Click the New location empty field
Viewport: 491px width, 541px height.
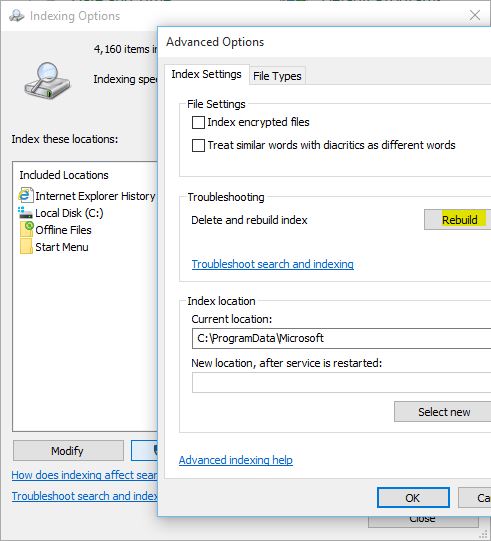tap(341, 382)
